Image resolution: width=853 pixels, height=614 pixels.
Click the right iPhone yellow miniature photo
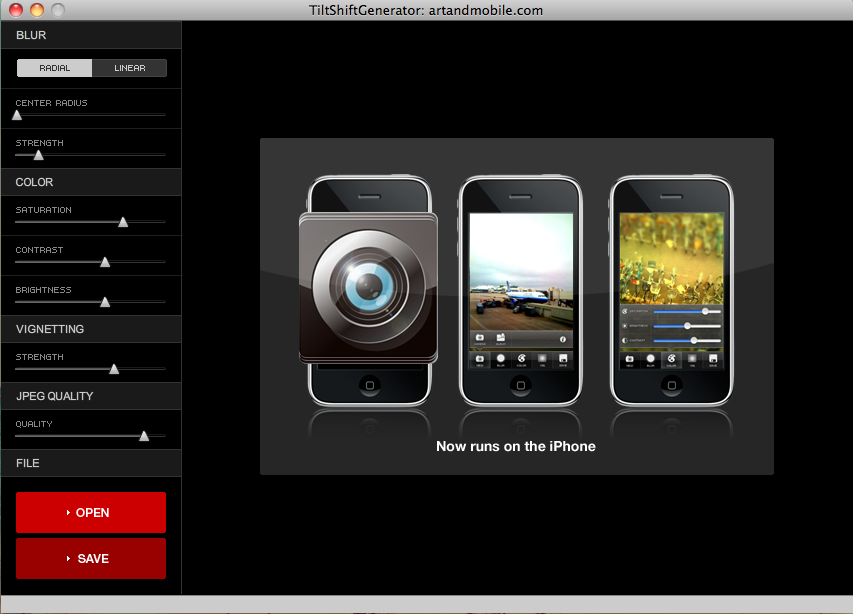pos(671,258)
